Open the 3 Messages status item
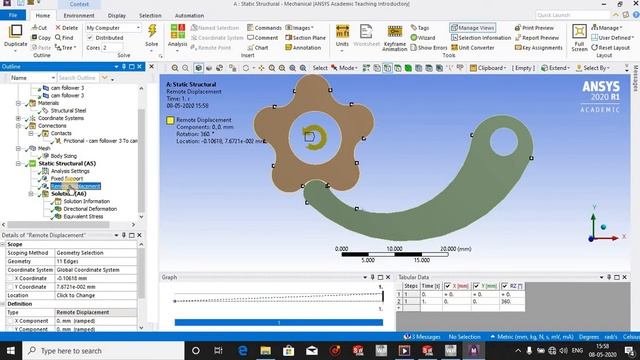This screenshot has height=360, width=640. 422,337
